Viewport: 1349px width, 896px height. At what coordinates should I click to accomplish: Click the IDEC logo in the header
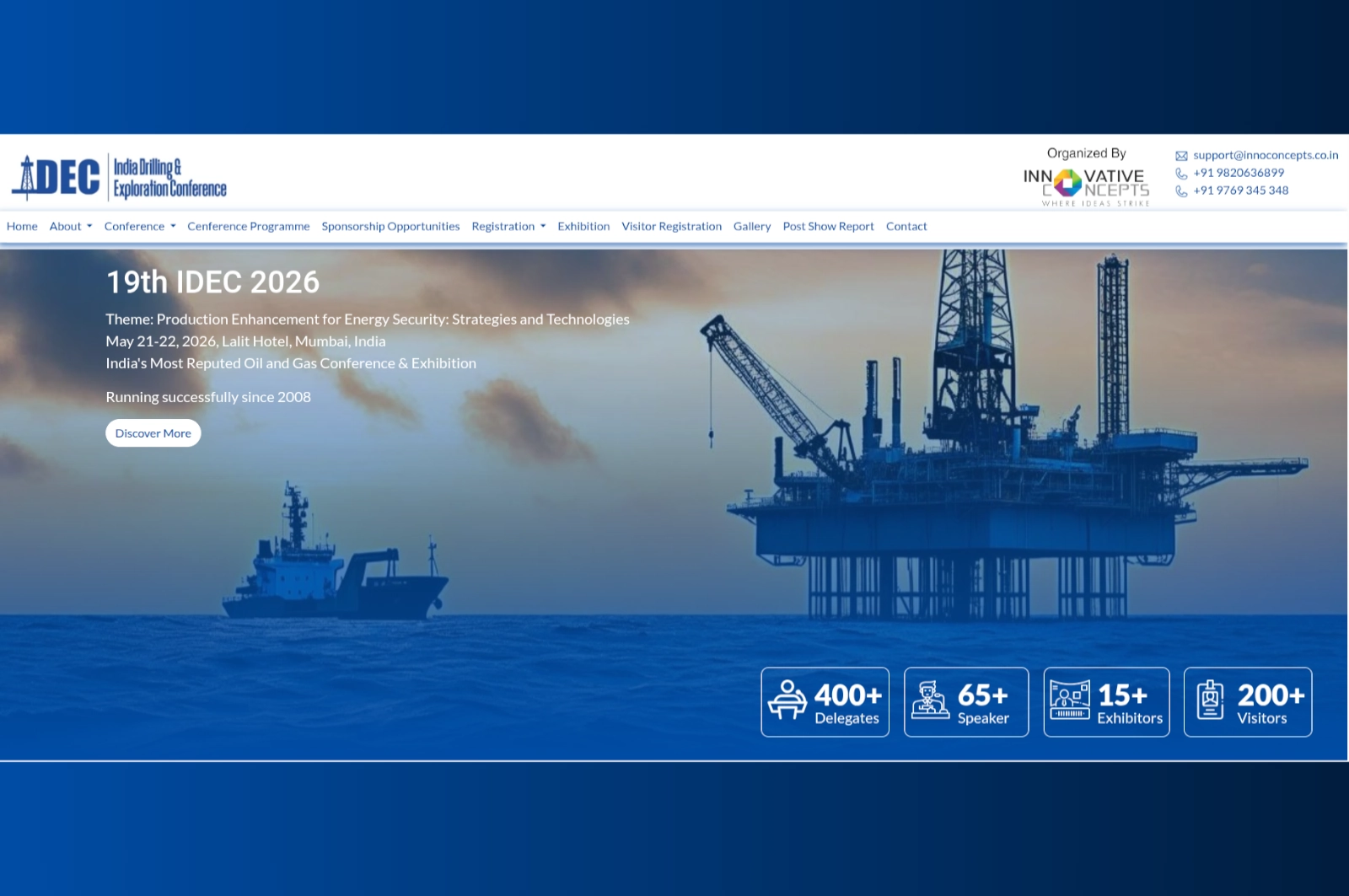click(x=119, y=177)
